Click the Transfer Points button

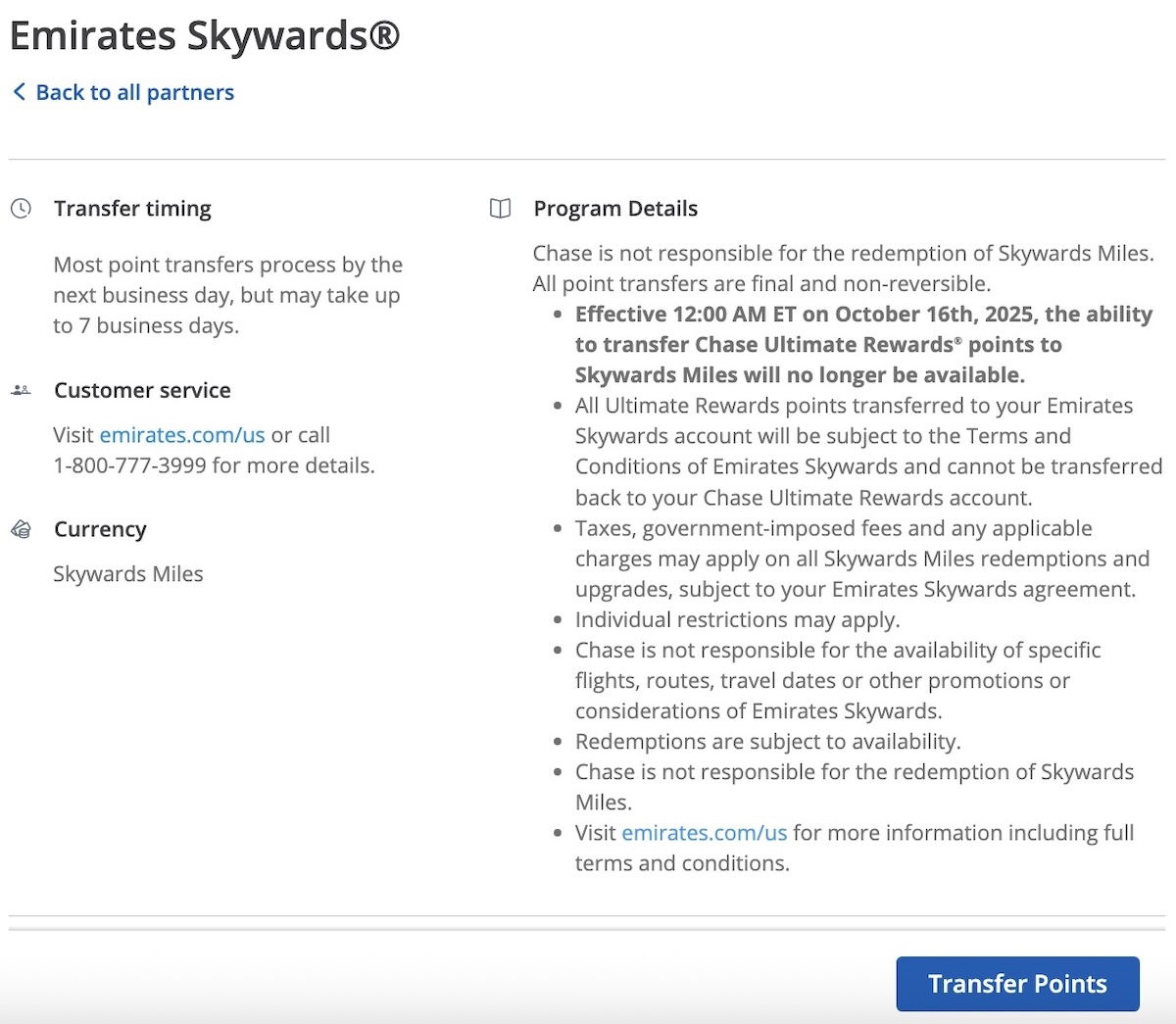(x=1018, y=984)
